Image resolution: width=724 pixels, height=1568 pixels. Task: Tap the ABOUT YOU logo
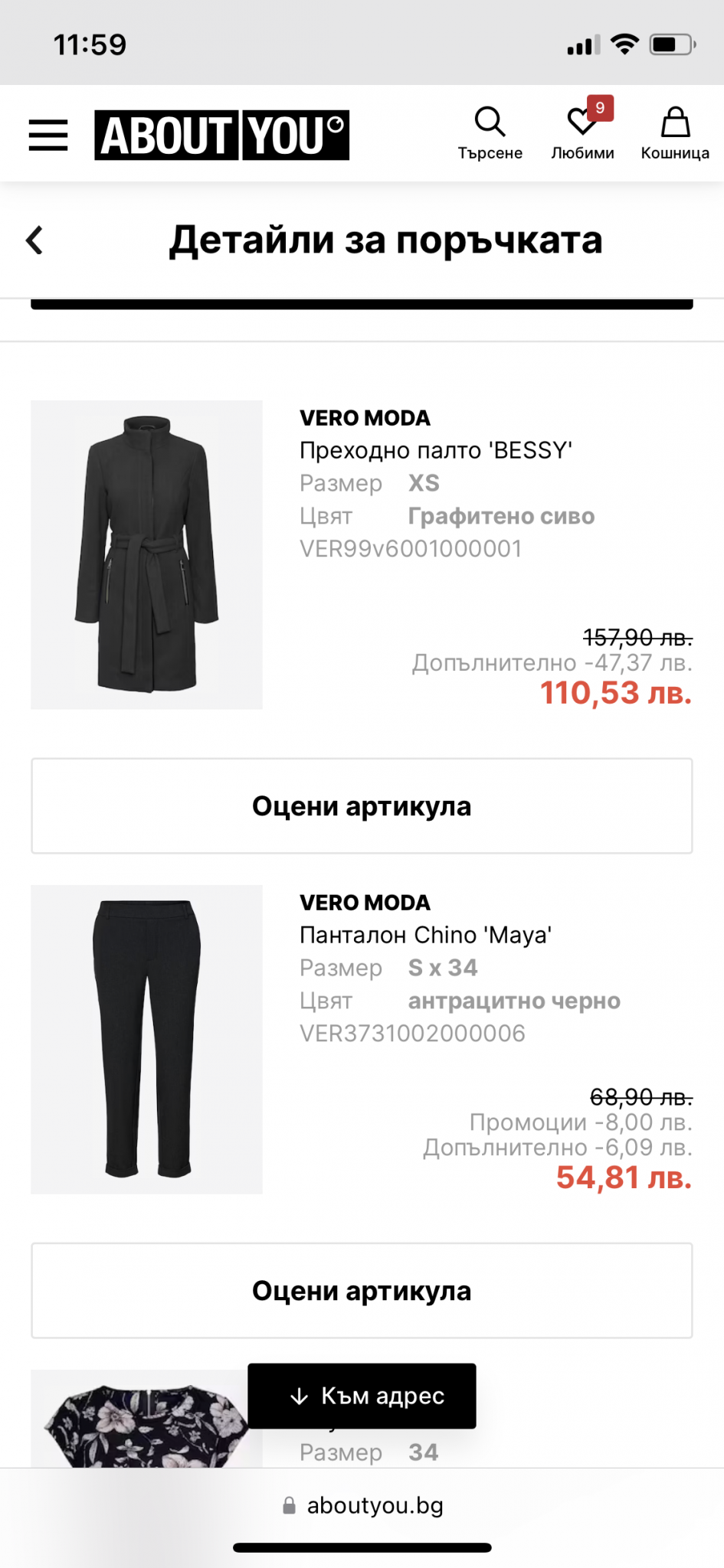pos(221,136)
